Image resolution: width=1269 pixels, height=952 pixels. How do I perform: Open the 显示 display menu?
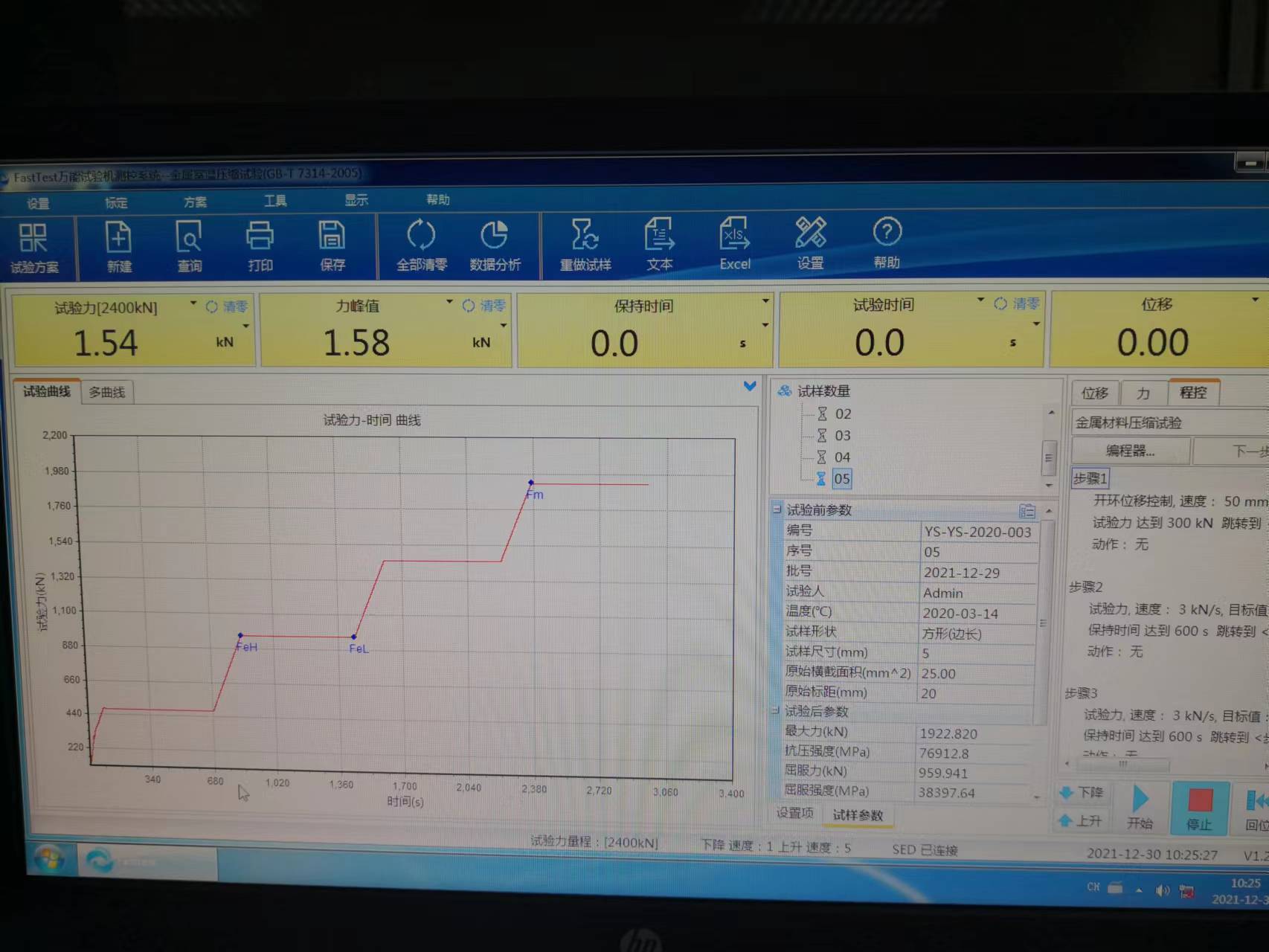coord(356,200)
